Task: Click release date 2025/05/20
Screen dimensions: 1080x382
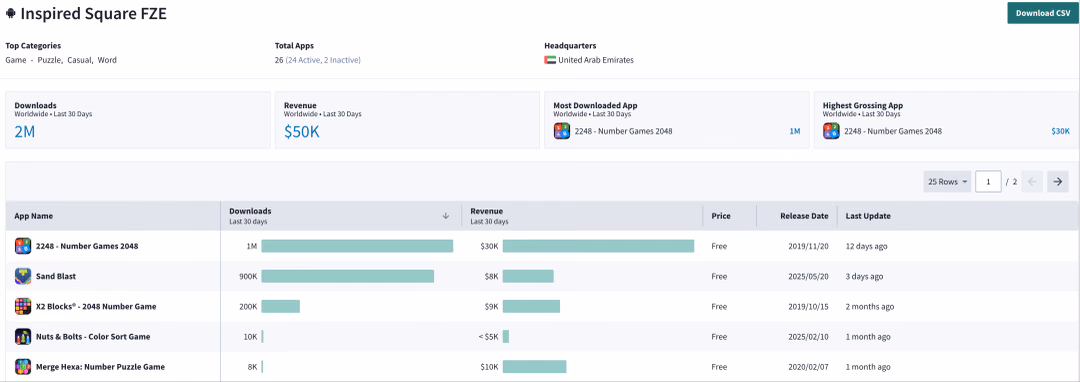Action: [x=809, y=276]
